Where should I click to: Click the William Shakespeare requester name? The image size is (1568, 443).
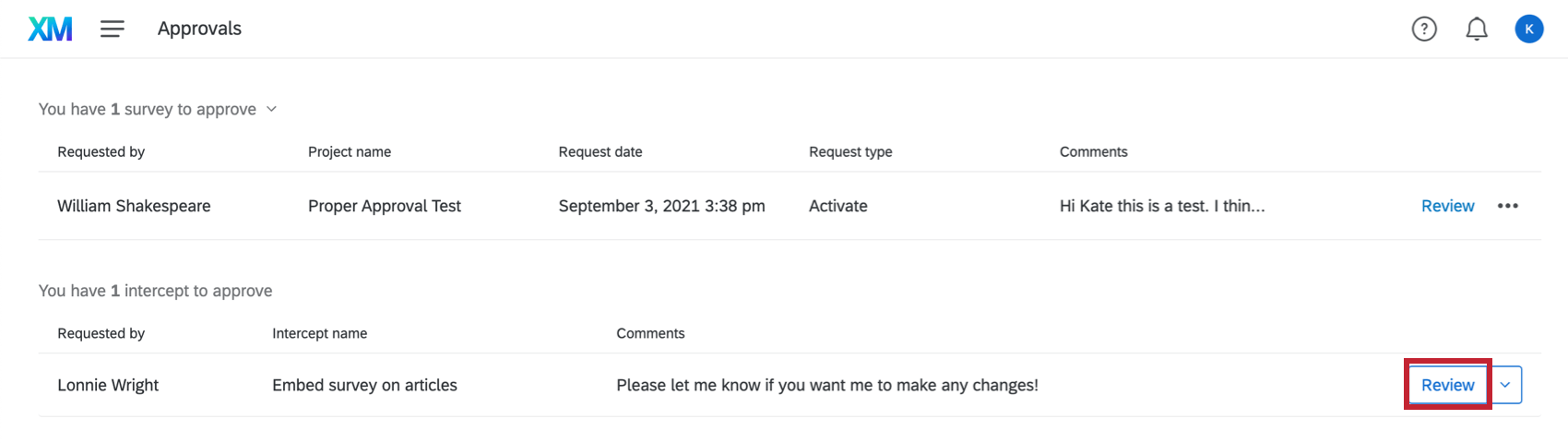coord(134,206)
